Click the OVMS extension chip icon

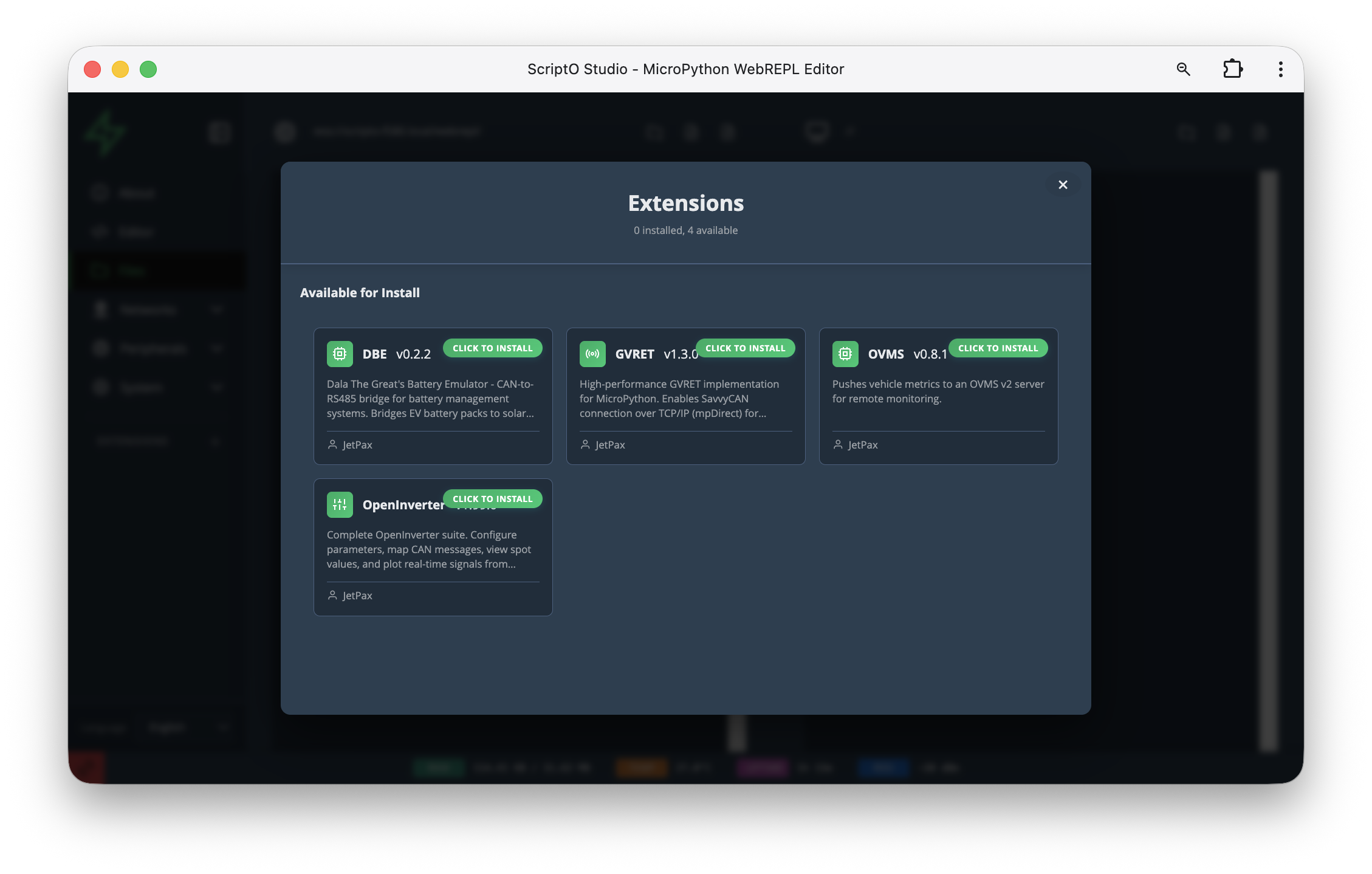click(845, 354)
